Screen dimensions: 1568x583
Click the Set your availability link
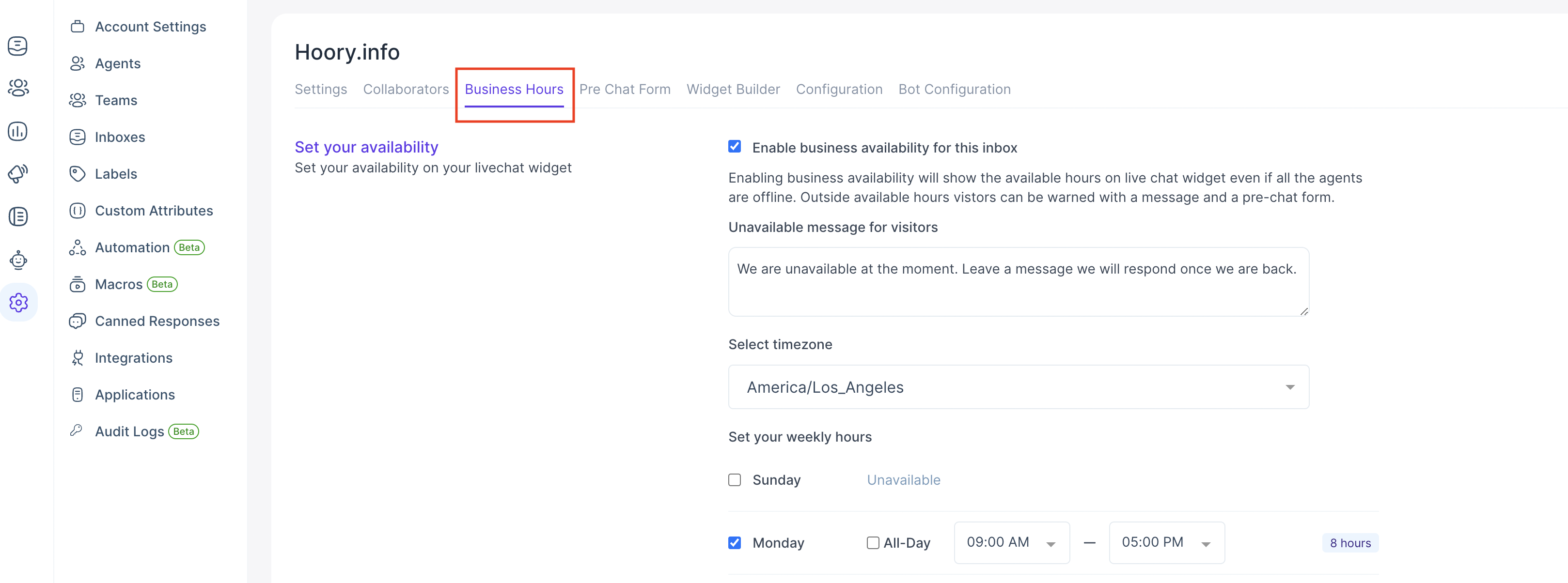367,147
